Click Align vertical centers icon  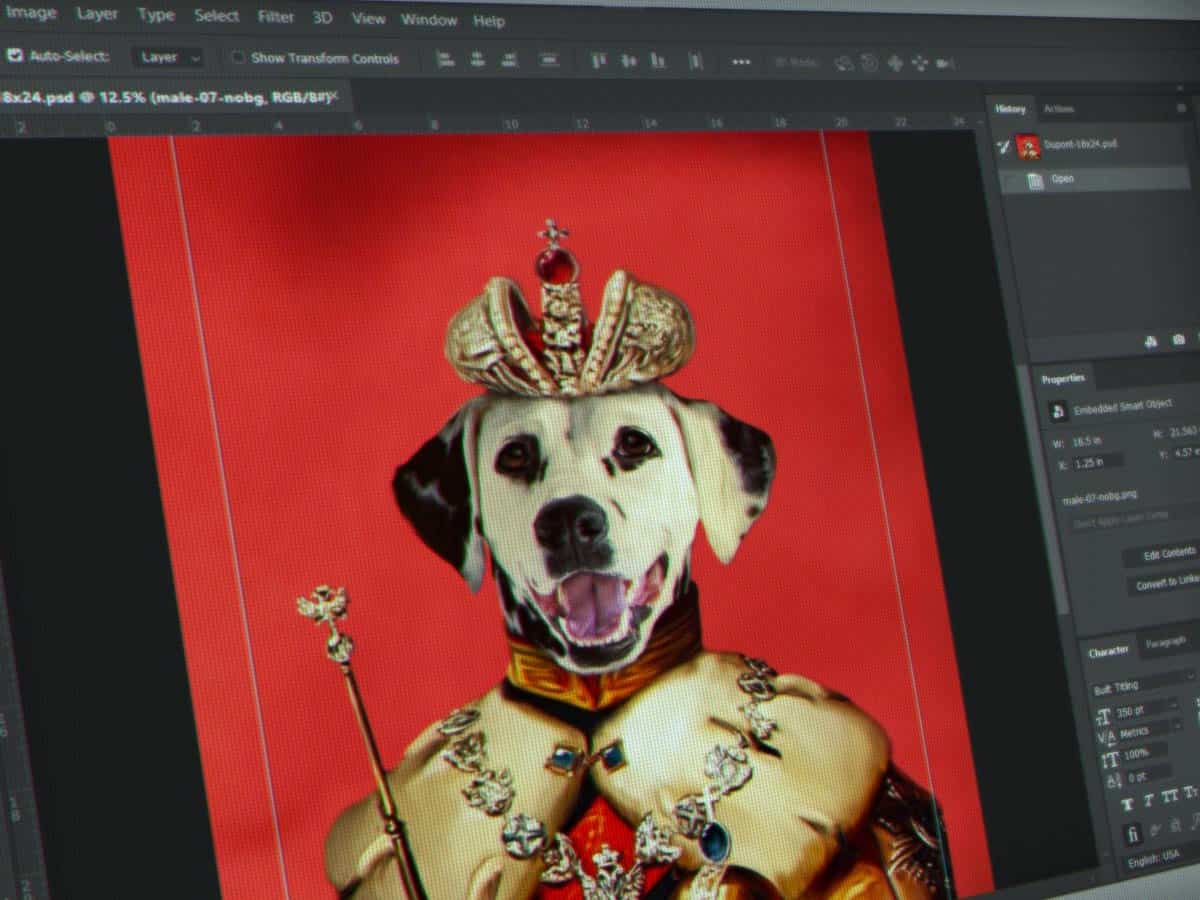[629, 61]
